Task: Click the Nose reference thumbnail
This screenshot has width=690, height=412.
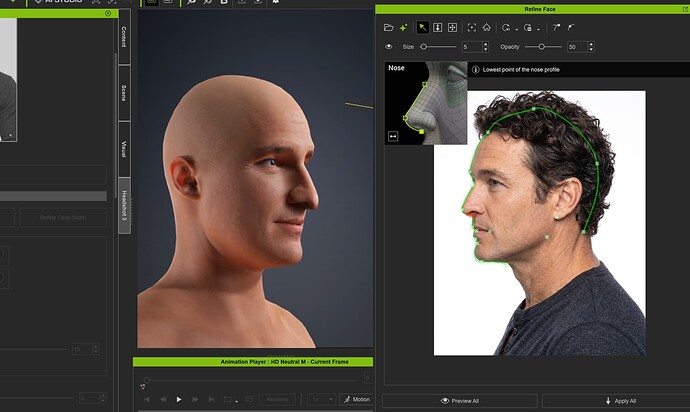Action: 426,103
